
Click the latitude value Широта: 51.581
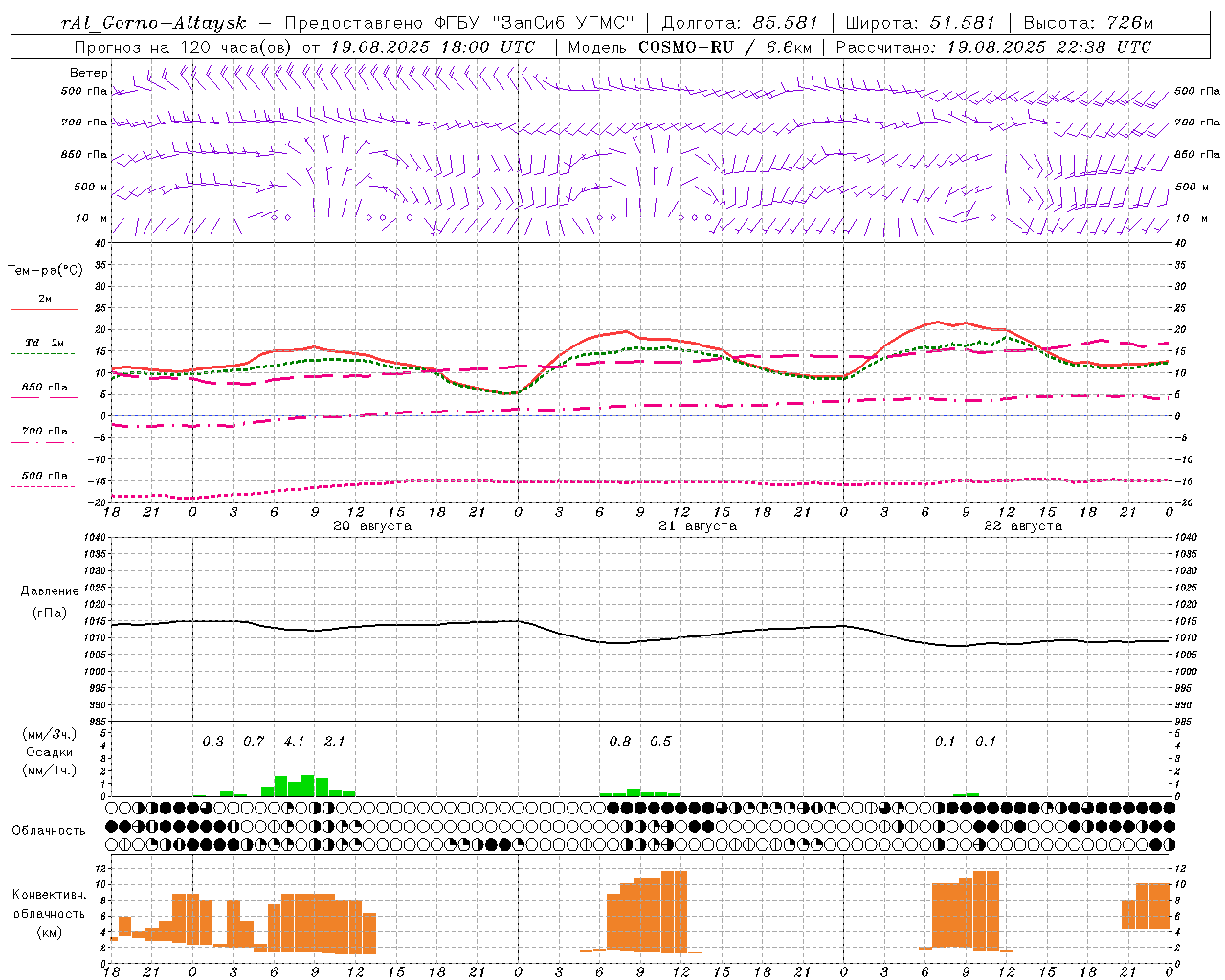point(920,23)
